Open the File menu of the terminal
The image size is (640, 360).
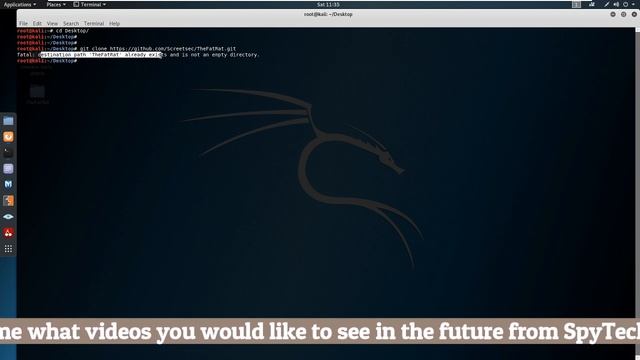[23, 24]
